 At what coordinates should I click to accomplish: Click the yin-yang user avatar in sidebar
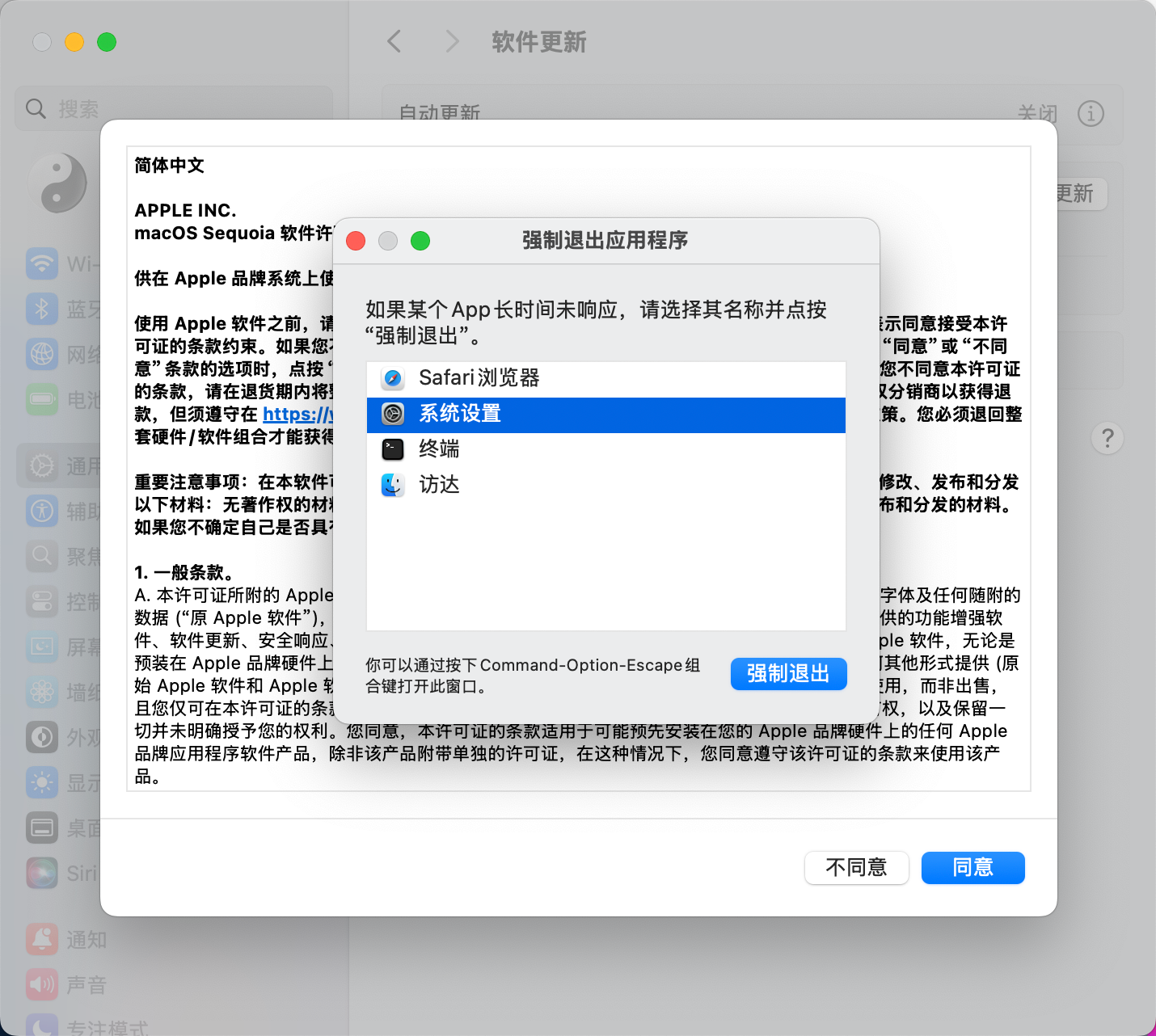58,183
